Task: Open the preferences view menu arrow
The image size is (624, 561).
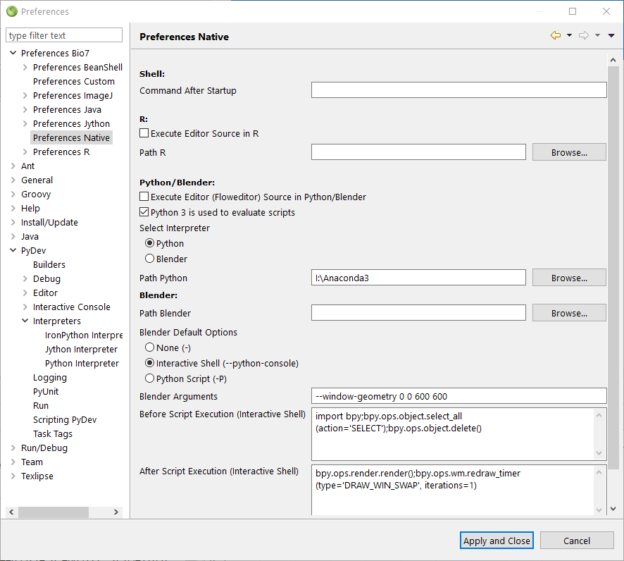Action: (x=611, y=36)
